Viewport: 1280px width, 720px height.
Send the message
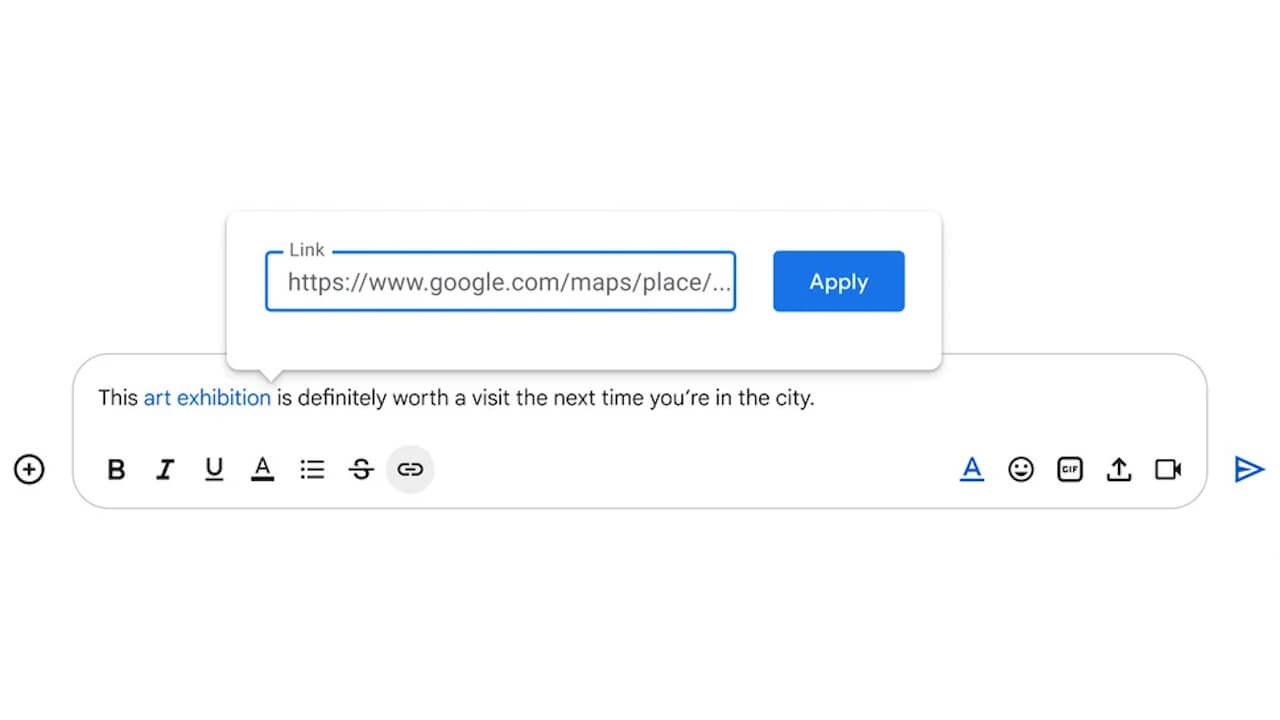point(1249,469)
